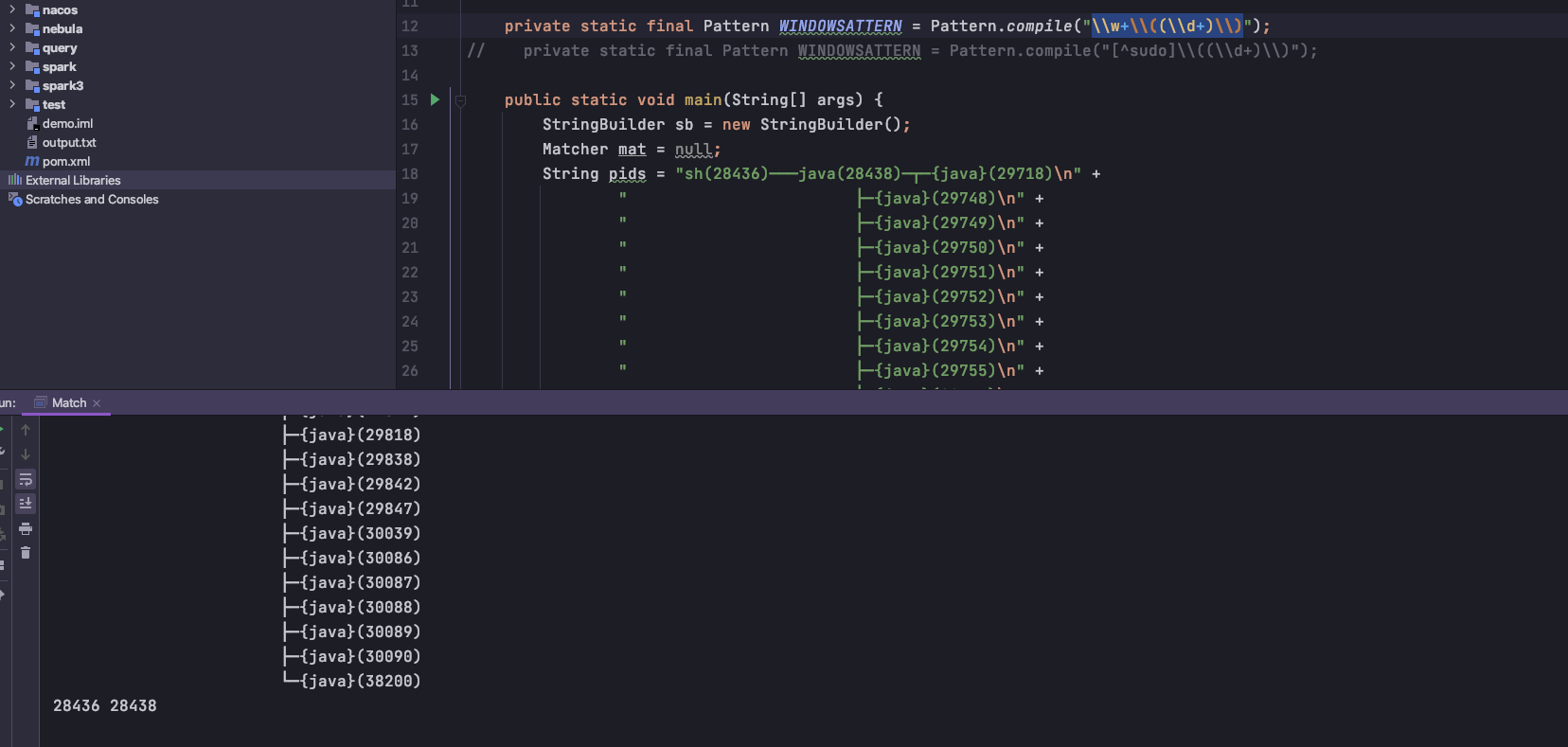Viewport: 1568px width, 747px height.
Task: Open output.txt file
Action: pyautogui.click(x=69, y=143)
